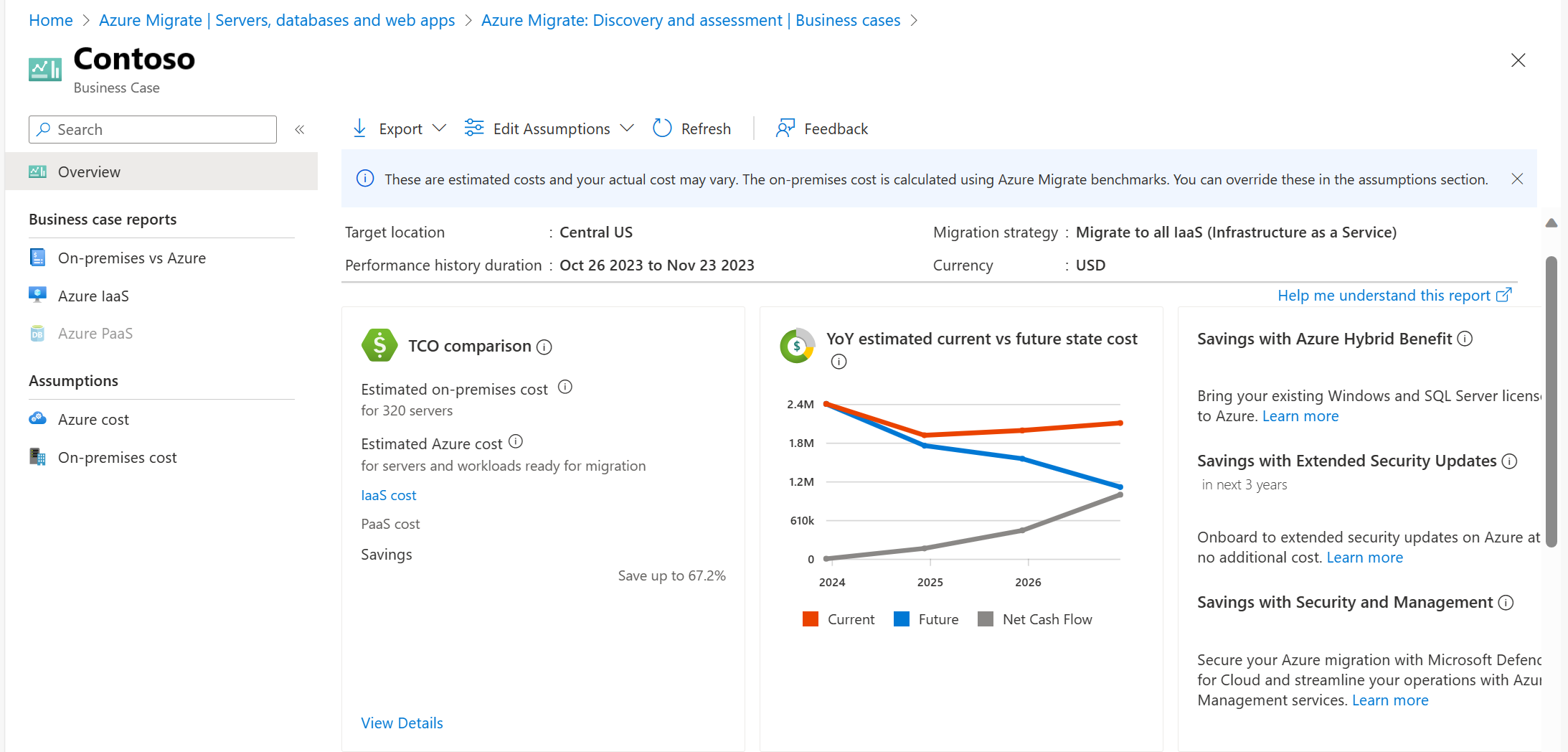Open Help me understand this report link
Viewport: 1568px width, 752px height.
click(1384, 296)
